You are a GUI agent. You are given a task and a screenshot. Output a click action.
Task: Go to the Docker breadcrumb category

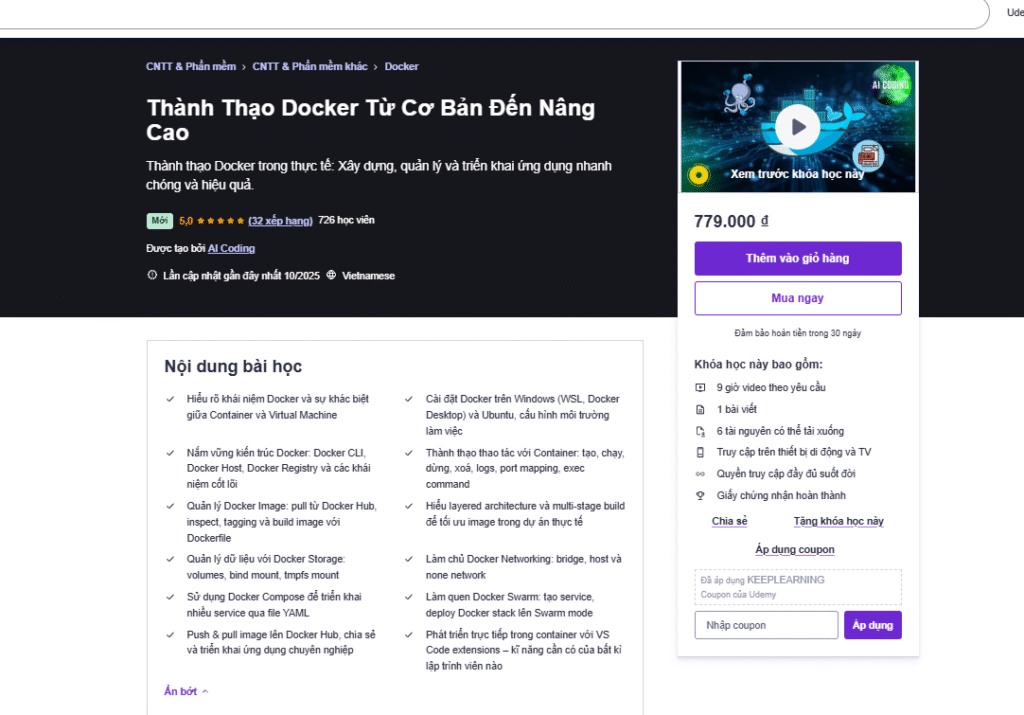coord(401,67)
